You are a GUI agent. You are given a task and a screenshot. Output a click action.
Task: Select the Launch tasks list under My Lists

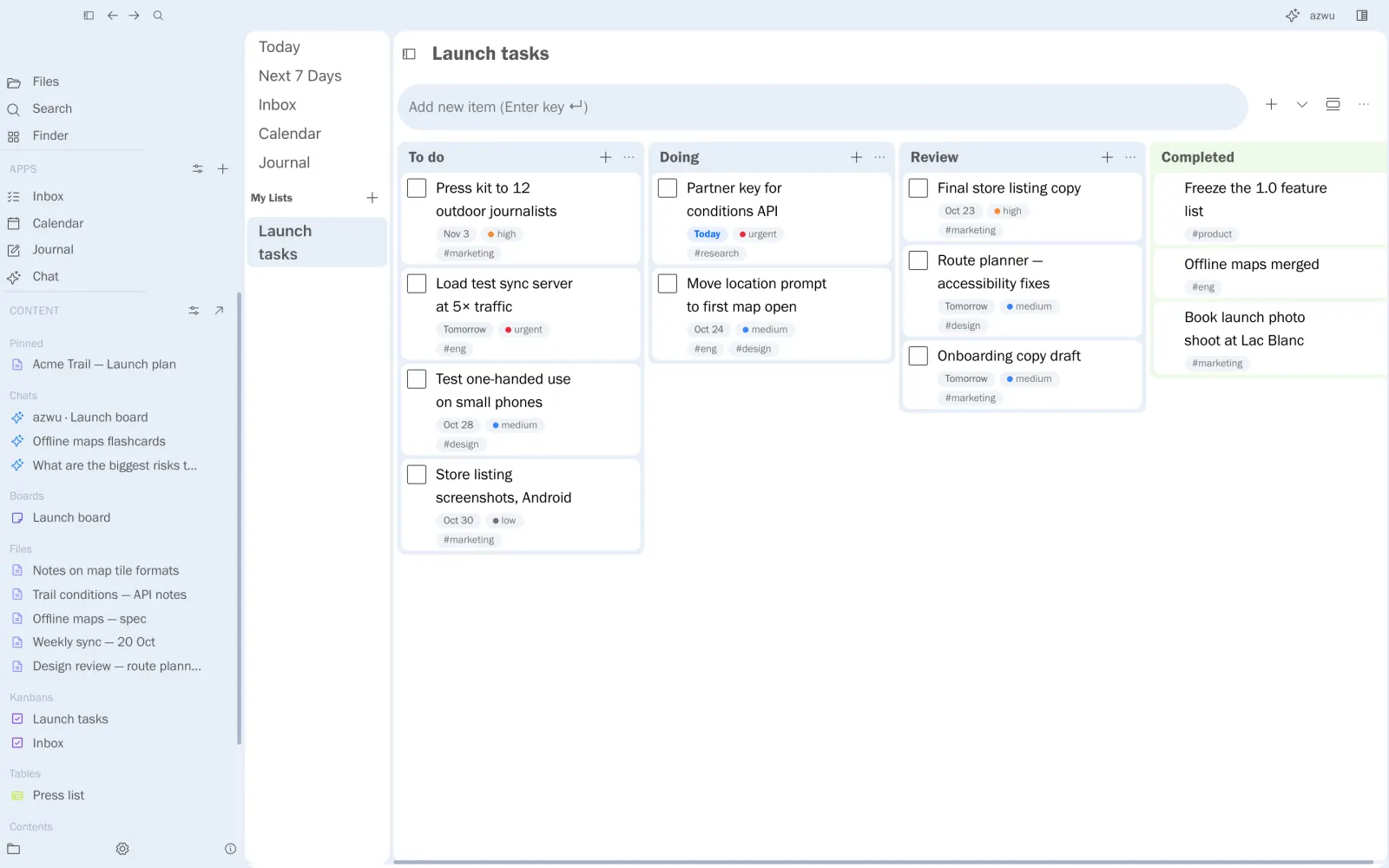[317, 242]
